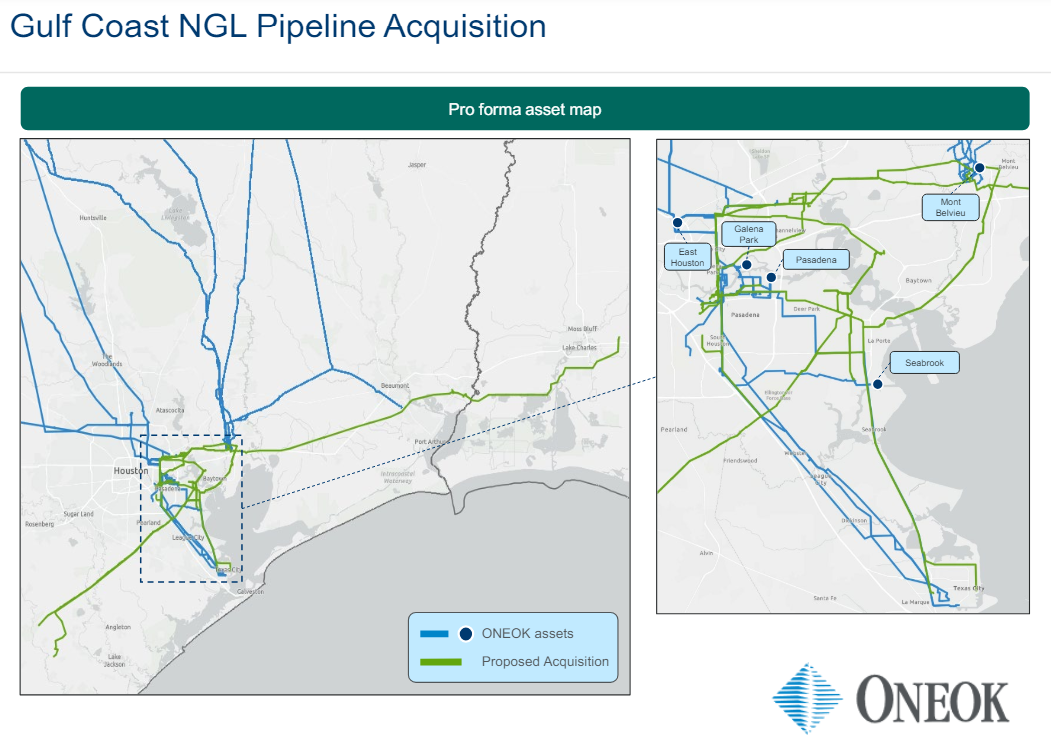Click the Galena Park callout label
The width and height of the screenshot is (1051, 739).
pos(749,234)
